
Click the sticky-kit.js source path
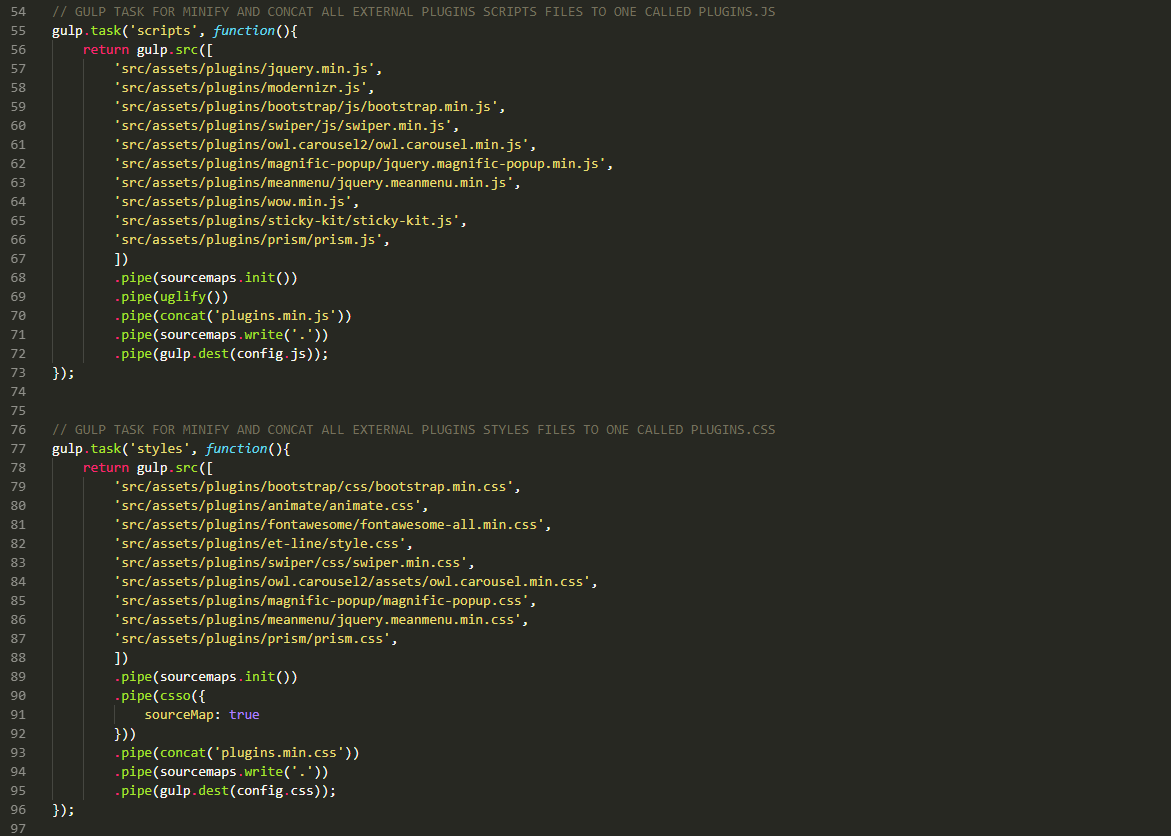287,221
